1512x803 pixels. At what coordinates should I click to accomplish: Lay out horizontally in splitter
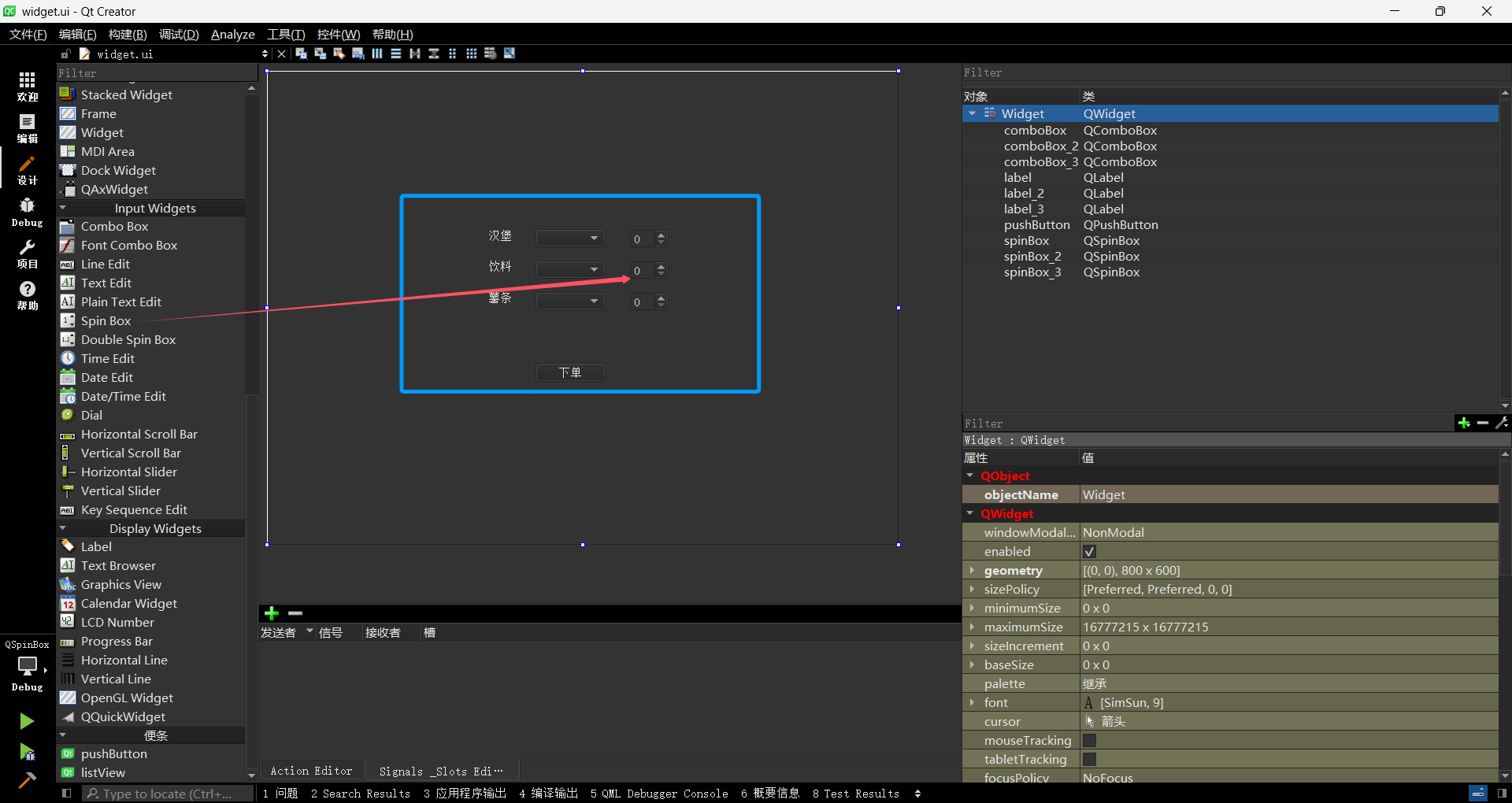[415, 54]
